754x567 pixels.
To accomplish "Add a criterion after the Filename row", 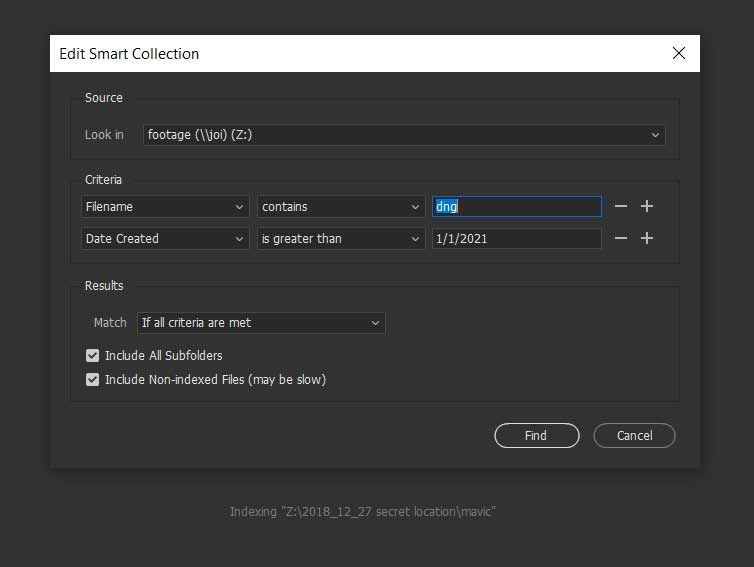I will [647, 206].
